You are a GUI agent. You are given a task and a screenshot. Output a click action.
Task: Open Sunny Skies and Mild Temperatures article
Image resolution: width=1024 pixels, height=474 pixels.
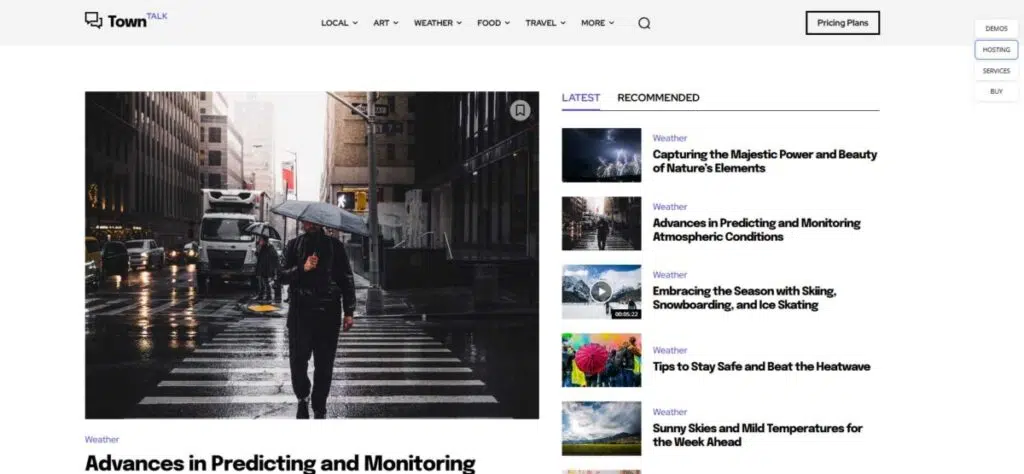coord(758,435)
